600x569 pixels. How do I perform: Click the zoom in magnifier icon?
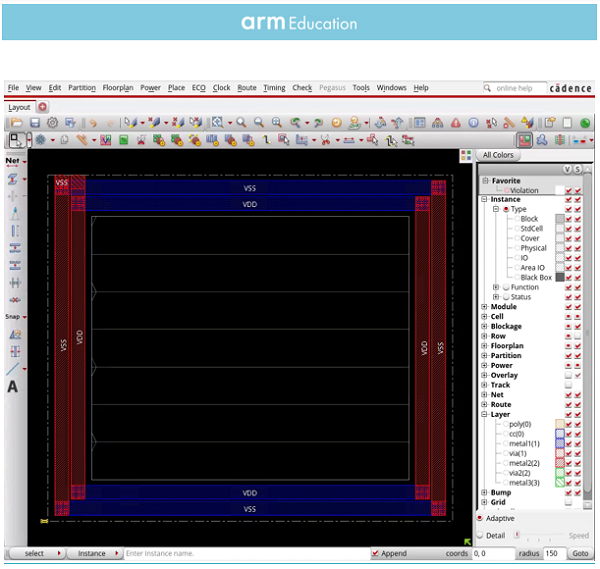241,122
